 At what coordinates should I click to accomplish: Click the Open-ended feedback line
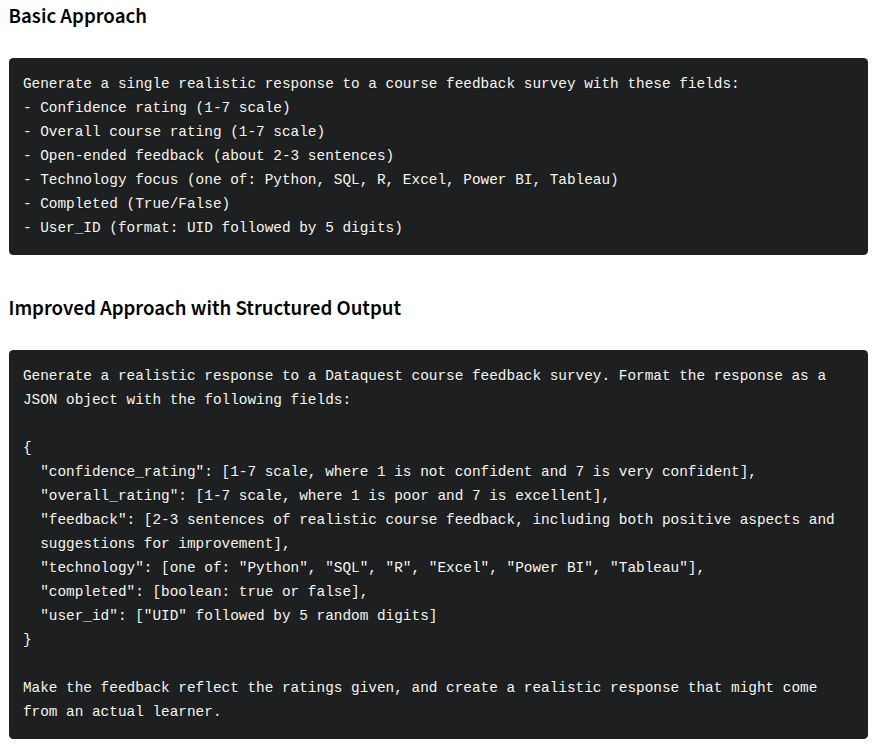[208, 155]
